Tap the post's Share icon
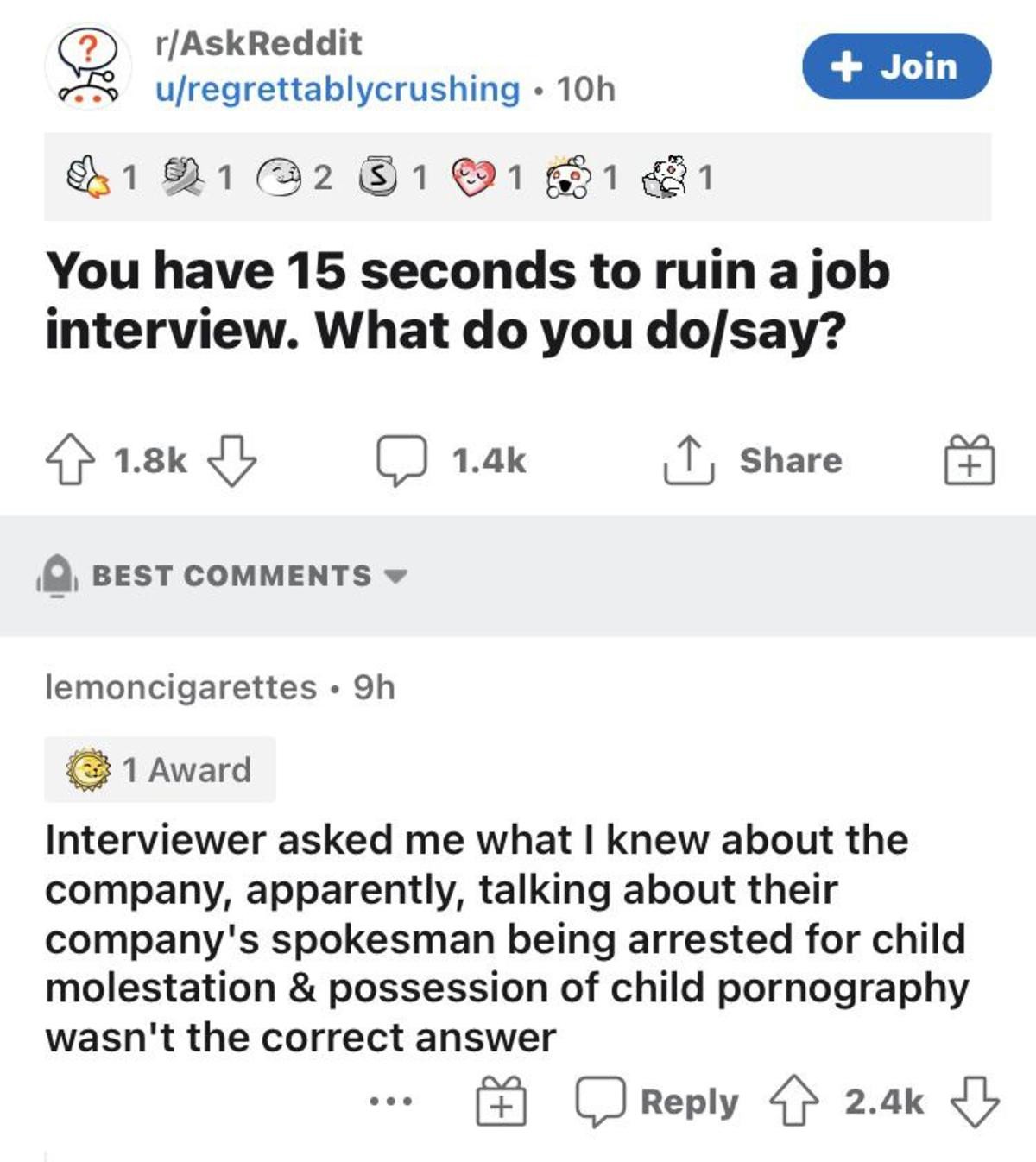1036x1162 pixels. click(688, 460)
